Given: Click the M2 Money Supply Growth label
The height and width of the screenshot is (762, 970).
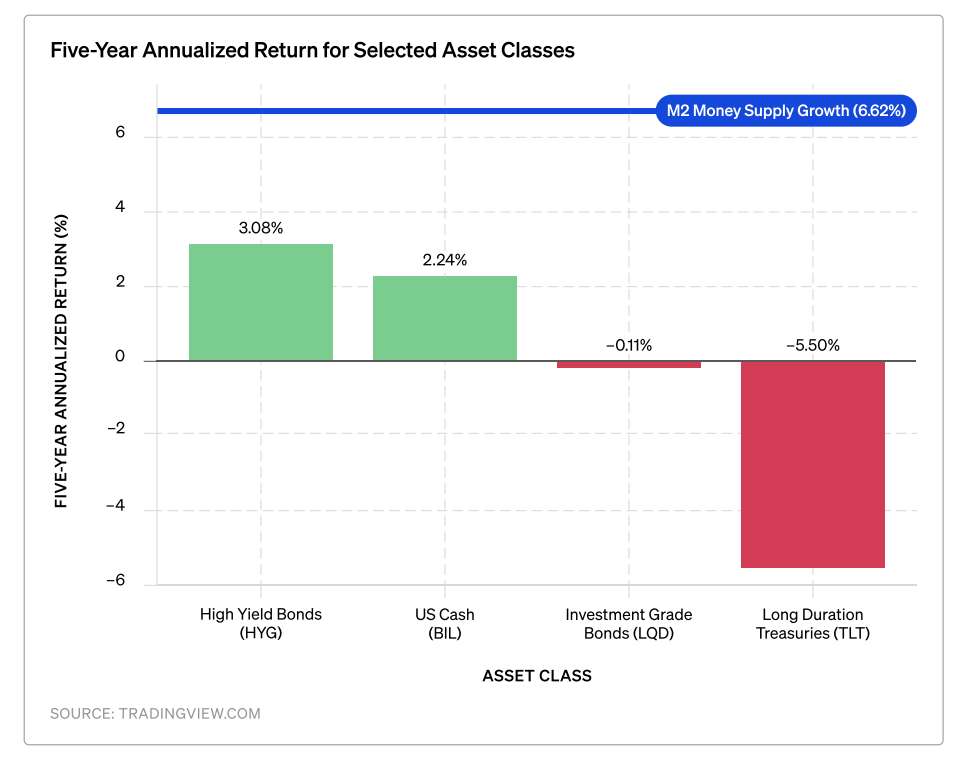Looking at the screenshot, I should [786, 111].
